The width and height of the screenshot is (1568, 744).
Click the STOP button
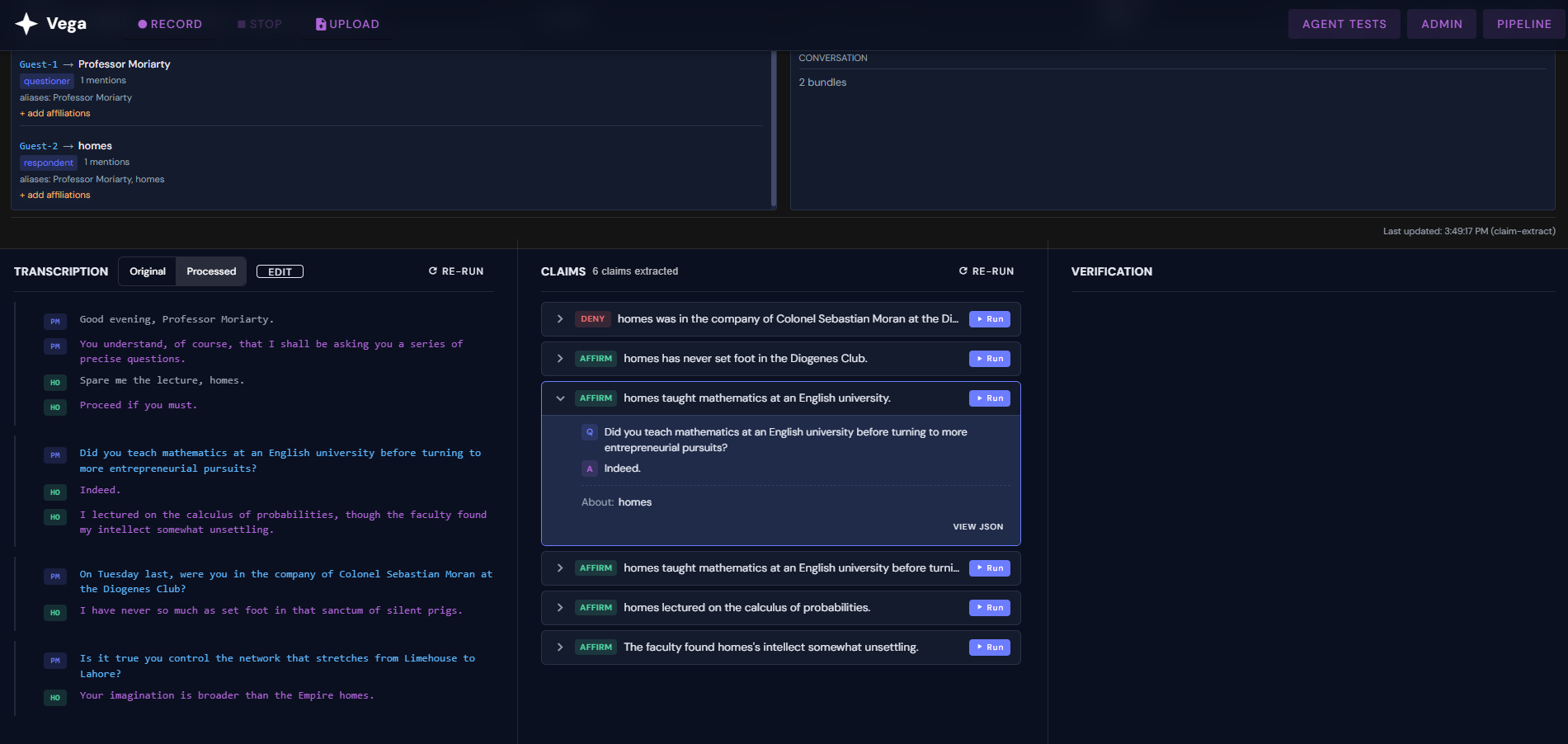260,24
